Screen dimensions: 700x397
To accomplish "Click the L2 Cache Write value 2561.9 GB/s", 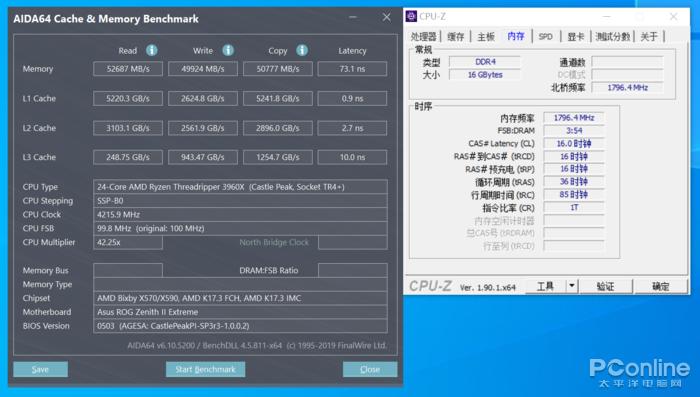I will pos(203,128).
